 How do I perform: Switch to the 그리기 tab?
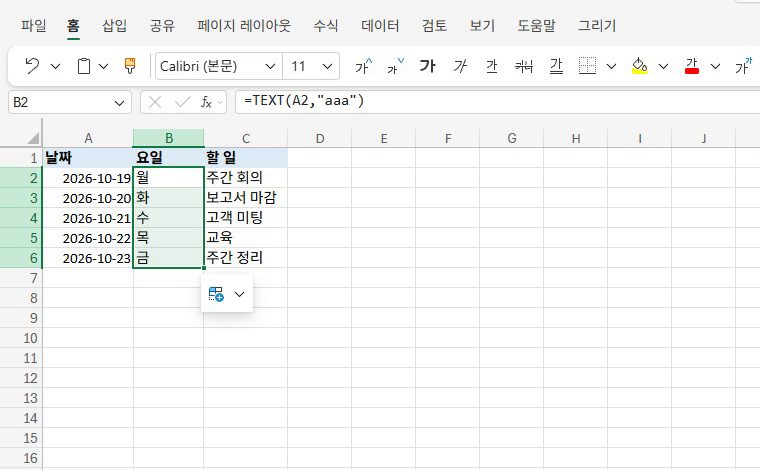coord(597,26)
